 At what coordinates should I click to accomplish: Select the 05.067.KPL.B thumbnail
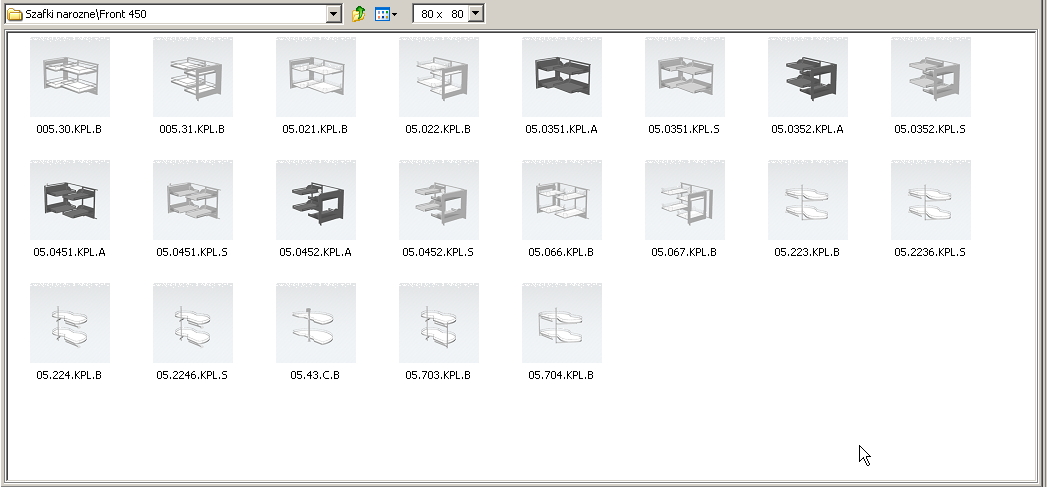684,200
